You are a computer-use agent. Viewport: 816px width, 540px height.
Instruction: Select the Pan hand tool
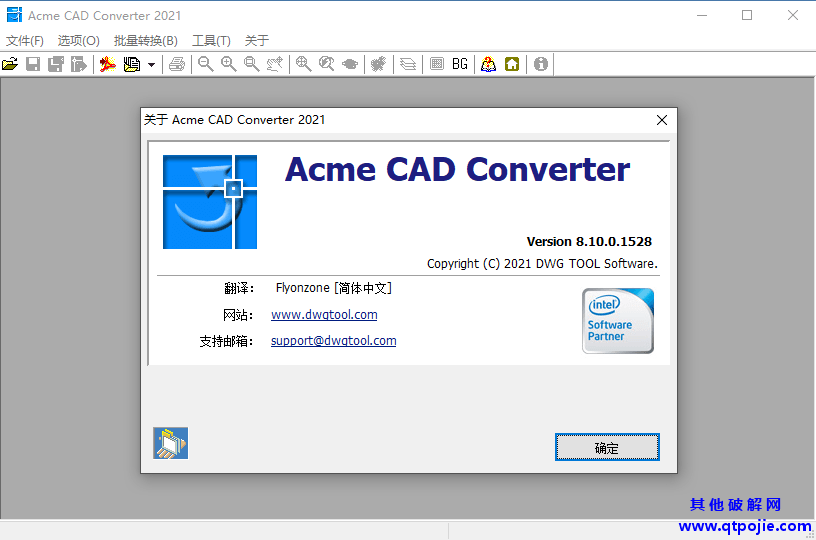[x=275, y=64]
